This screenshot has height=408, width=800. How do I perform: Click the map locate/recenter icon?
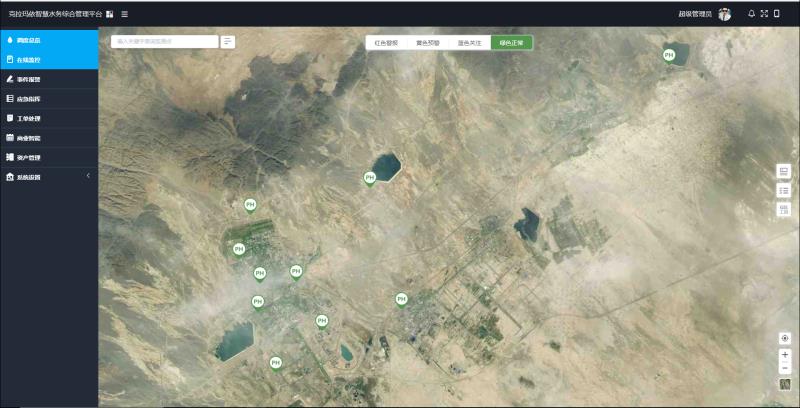click(x=784, y=338)
